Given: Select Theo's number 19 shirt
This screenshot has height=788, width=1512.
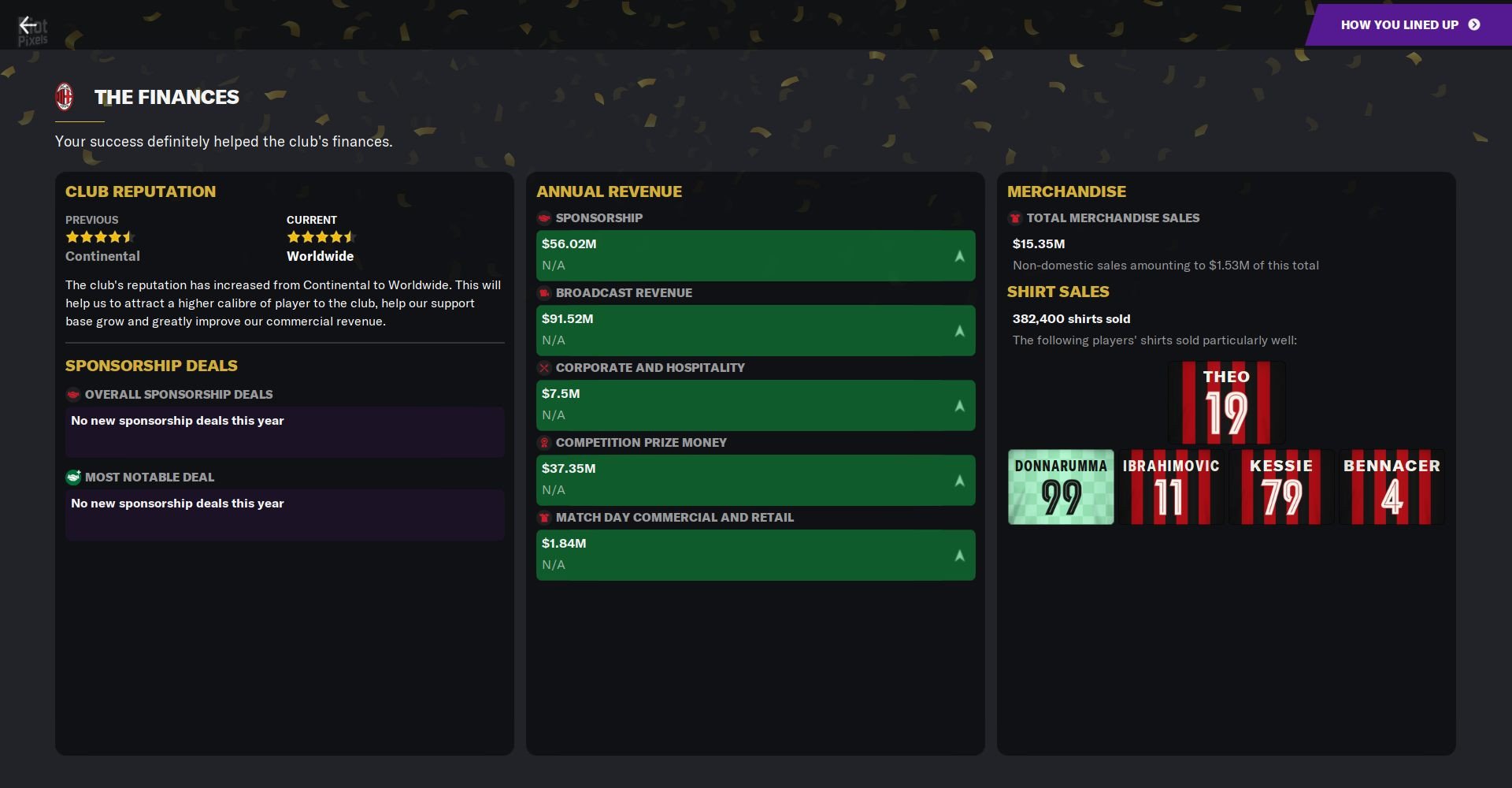Looking at the screenshot, I should coord(1226,403).
